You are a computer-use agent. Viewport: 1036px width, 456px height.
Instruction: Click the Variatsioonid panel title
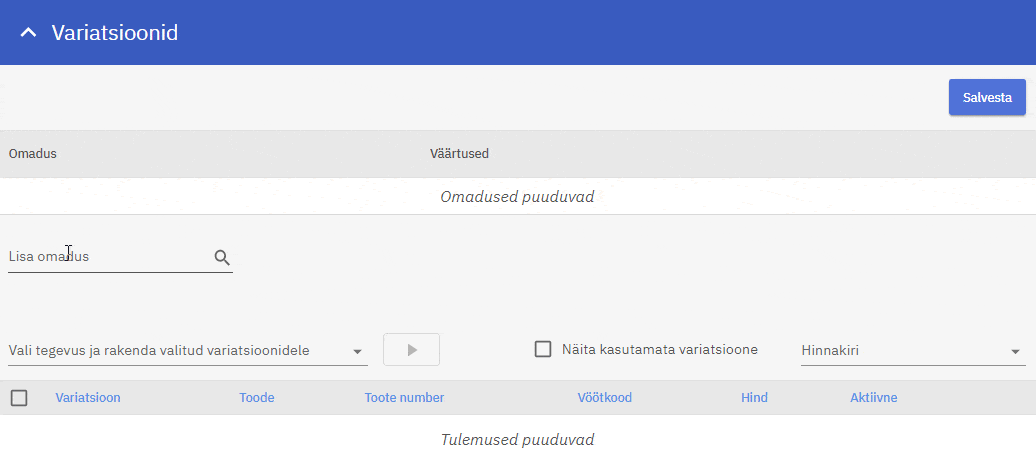point(114,33)
